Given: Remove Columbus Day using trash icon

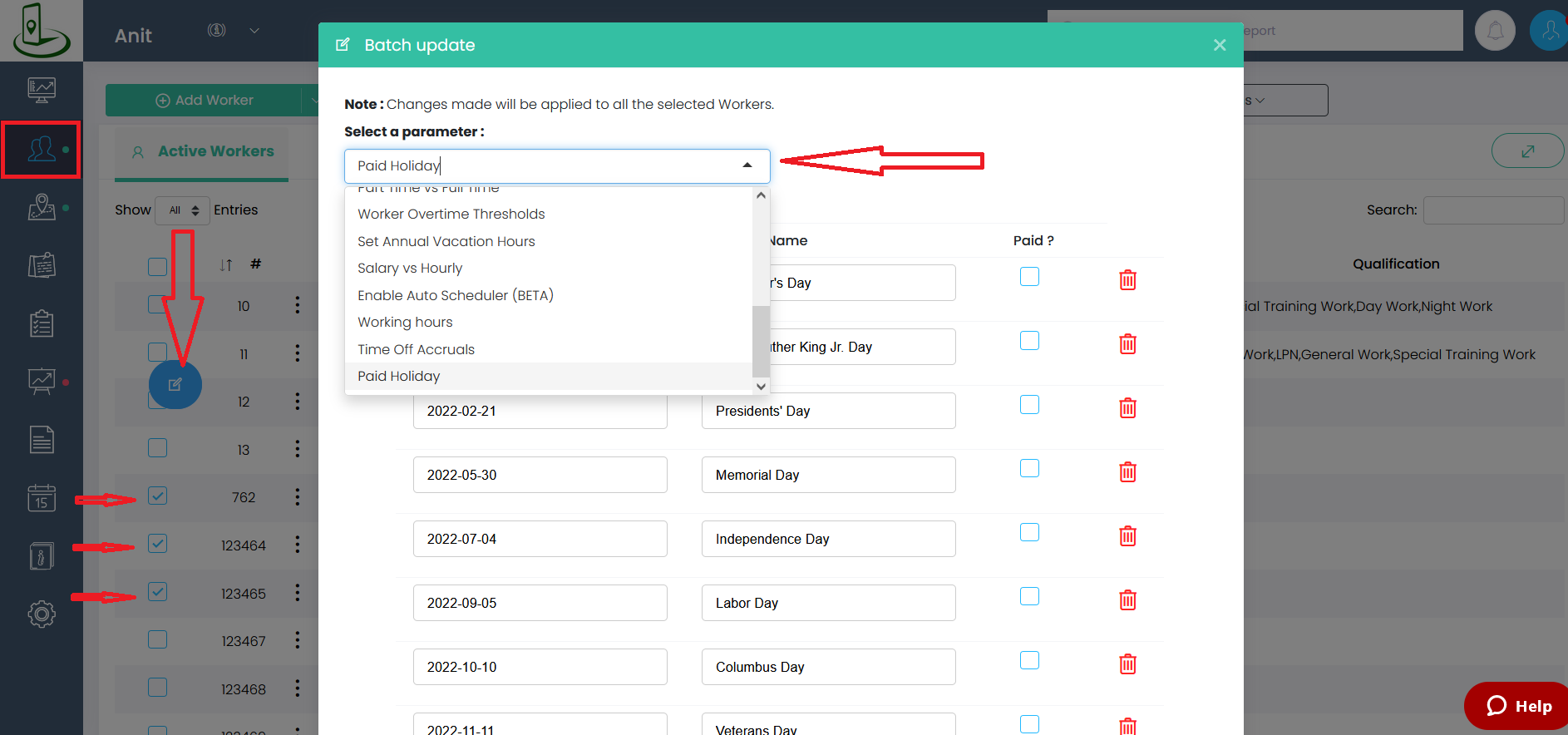Looking at the screenshot, I should pyautogui.click(x=1127, y=664).
